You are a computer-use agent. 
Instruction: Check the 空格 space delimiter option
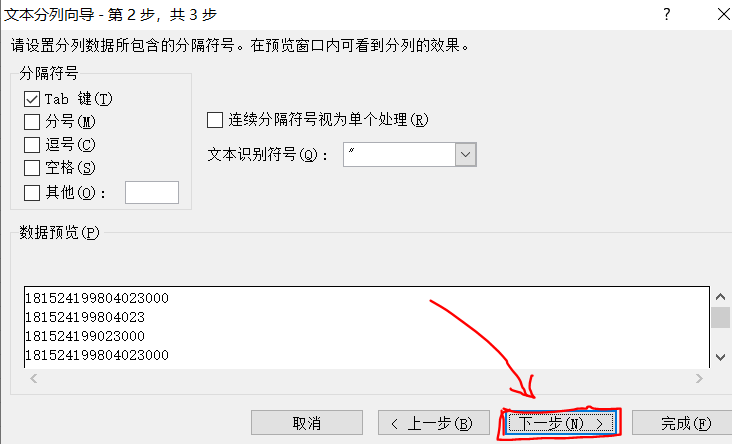coord(32,168)
